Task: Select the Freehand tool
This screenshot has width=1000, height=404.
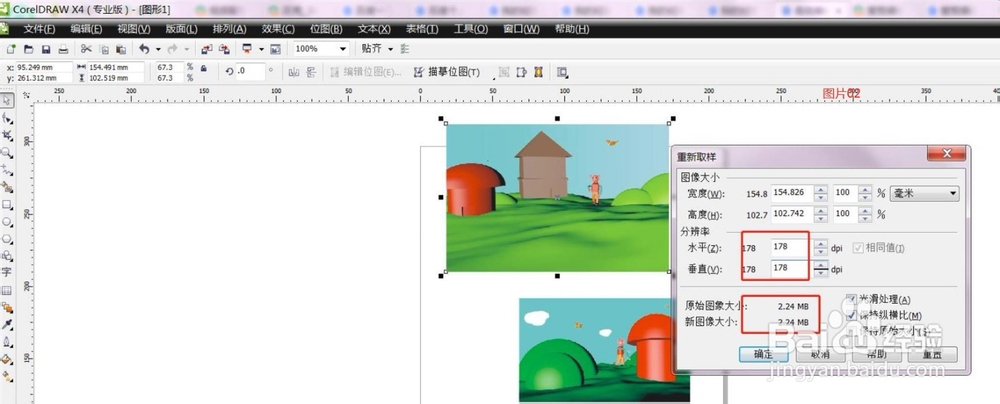Action: pyautogui.click(x=7, y=170)
